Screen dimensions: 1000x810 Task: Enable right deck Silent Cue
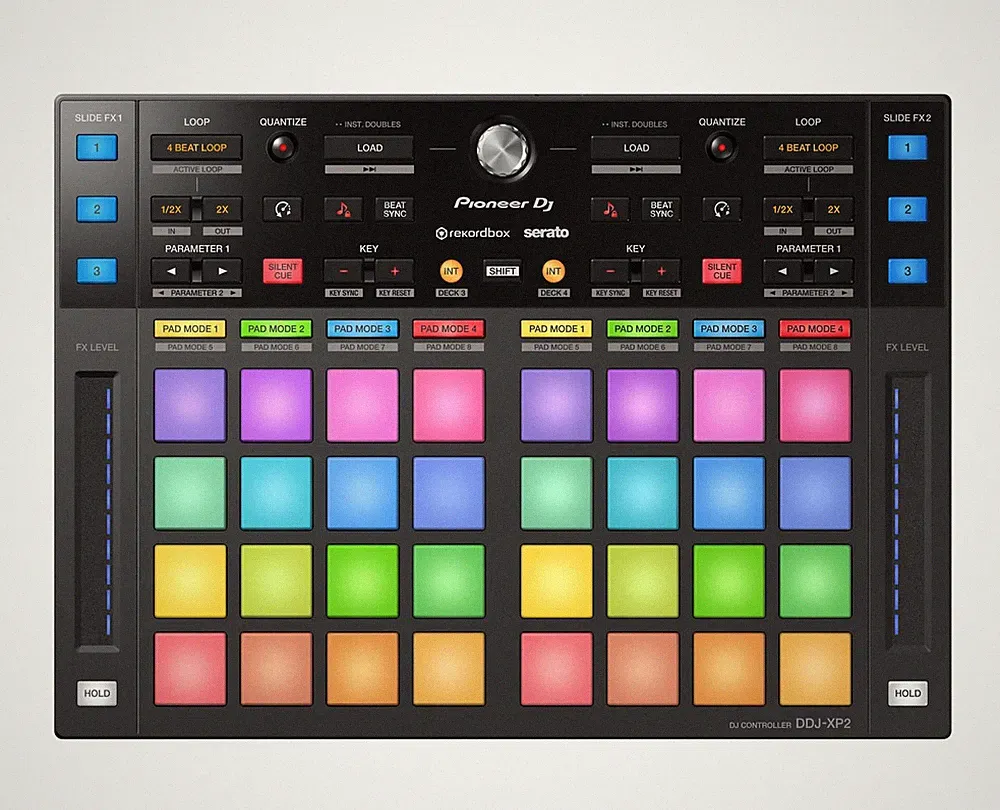[x=721, y=271]
